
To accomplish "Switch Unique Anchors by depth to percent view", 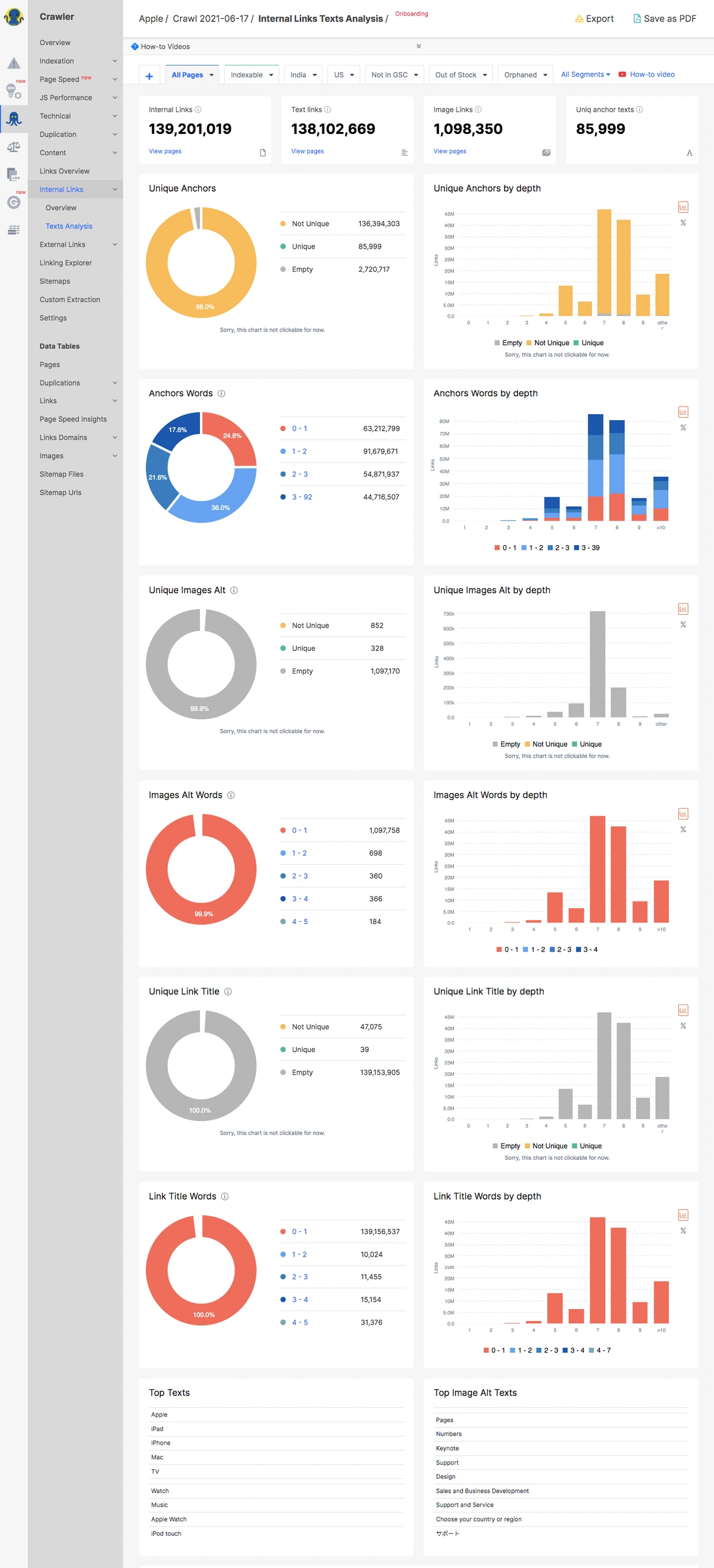I will pyautogui.click(x=683, y=223).
